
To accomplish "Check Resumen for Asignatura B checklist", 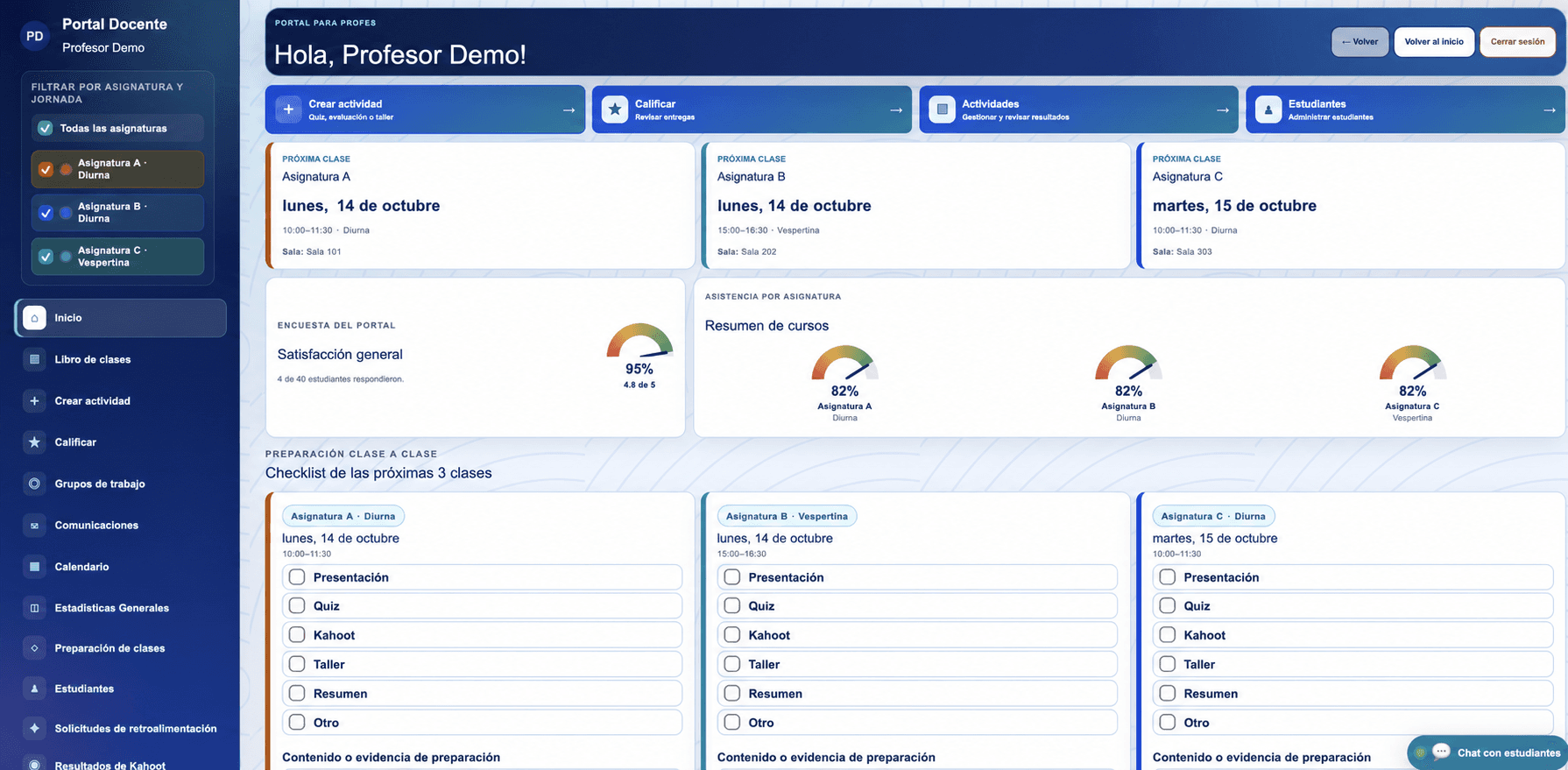I will coord(732,693).
